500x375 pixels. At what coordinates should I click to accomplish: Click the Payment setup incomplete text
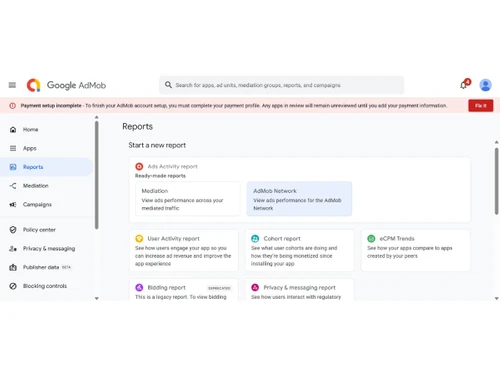[x=51, y=106]
